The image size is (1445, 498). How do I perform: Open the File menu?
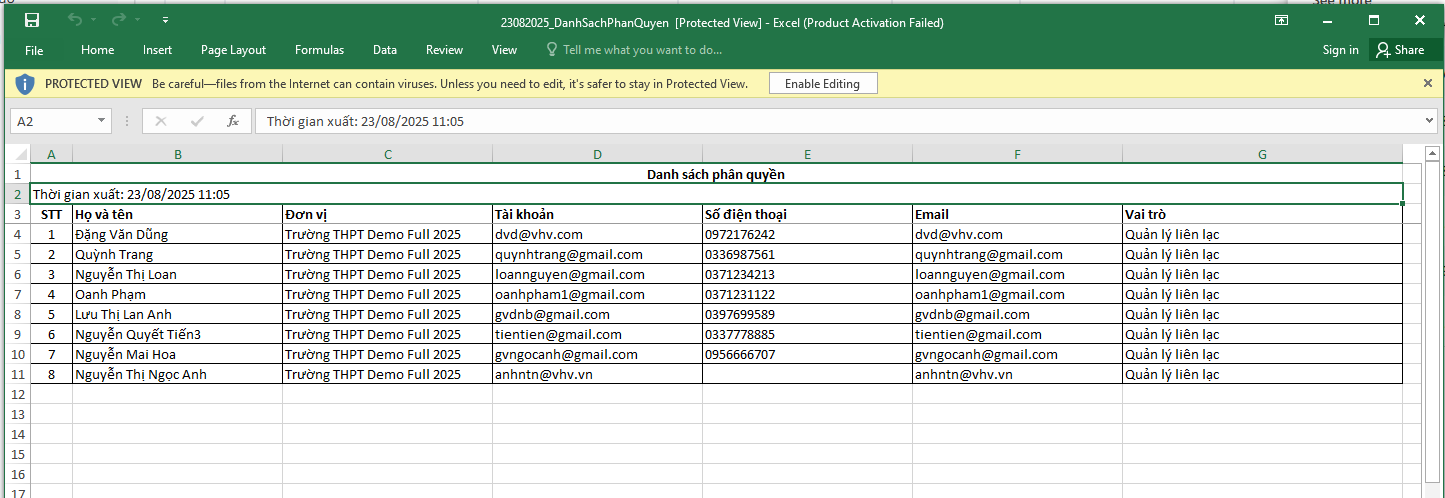click(34, 50)
